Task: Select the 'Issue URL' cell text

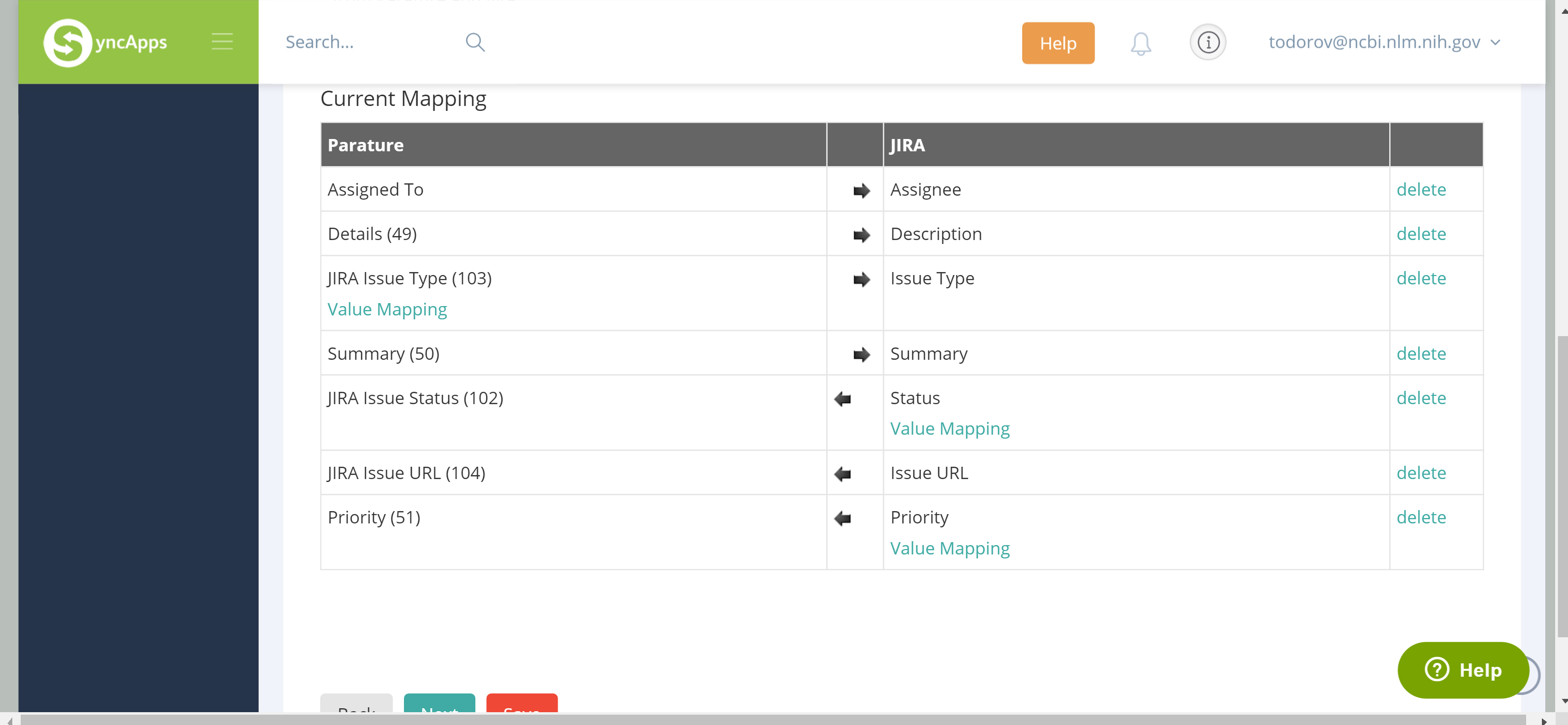Action: coord(929,473)
